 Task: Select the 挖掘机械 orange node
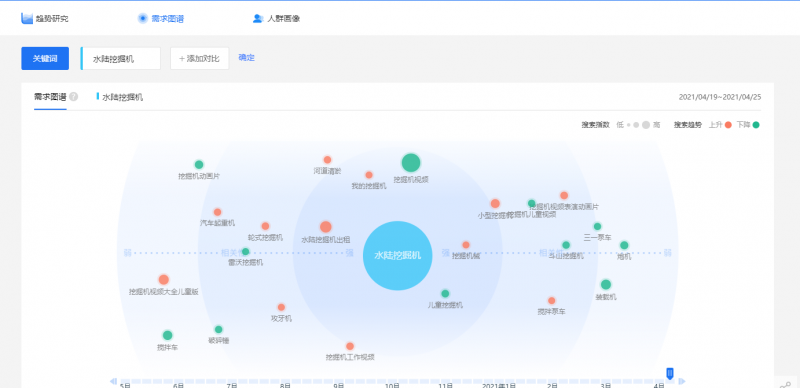tap(466, 245)
